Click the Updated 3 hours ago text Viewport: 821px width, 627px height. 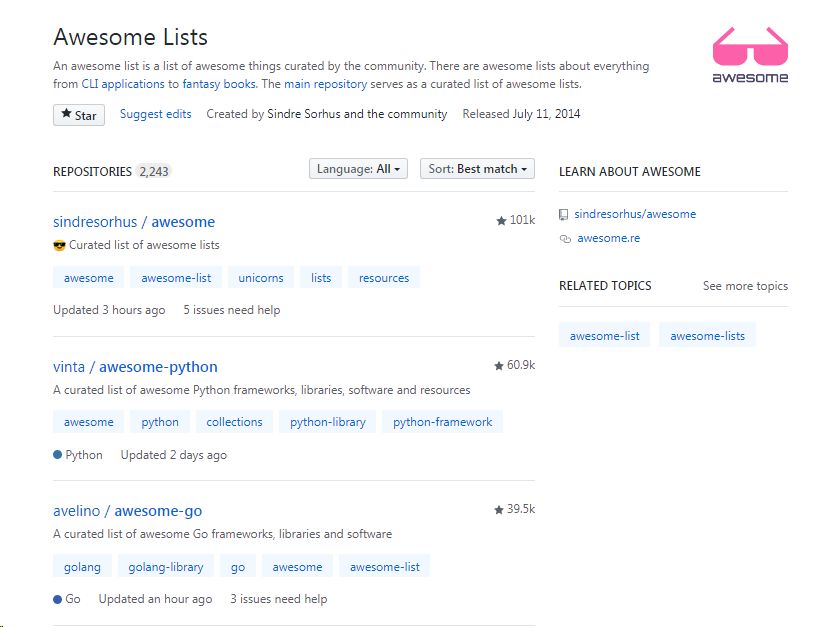point(109,310)
